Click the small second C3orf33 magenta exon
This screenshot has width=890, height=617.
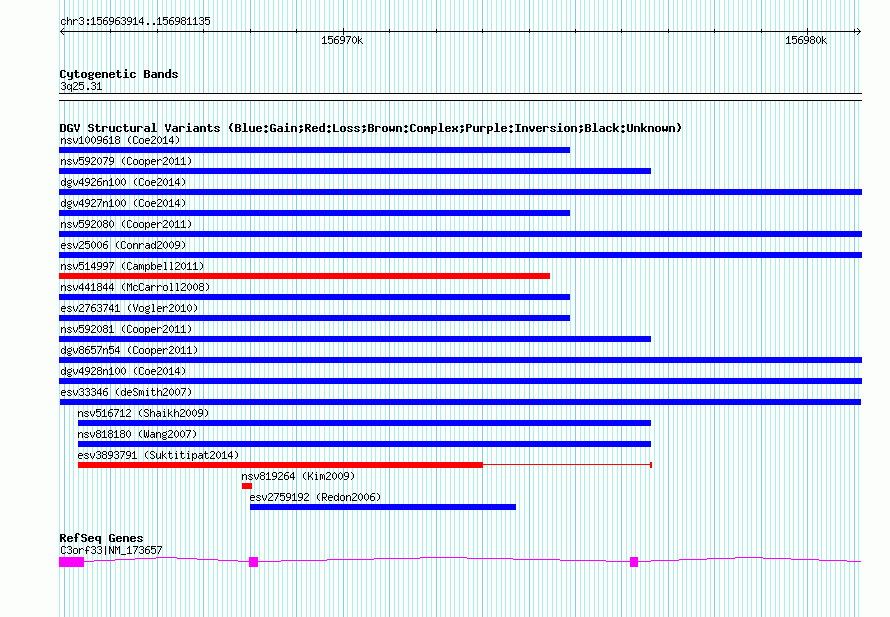tap(254, 562)
